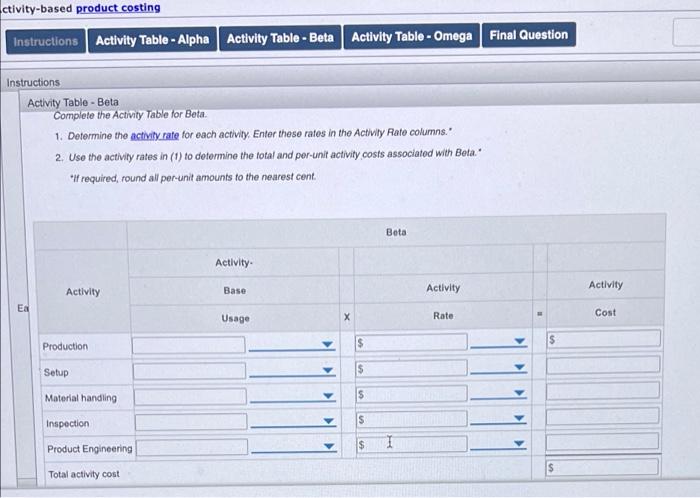Open Material handling rate unit dropdown
The image size is (700, 498).
499,393
